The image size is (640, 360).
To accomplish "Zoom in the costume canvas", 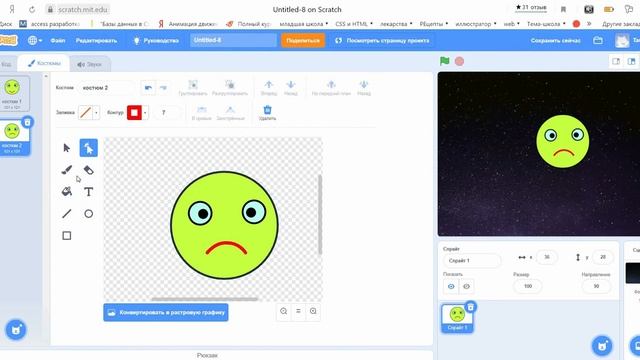I will (313, 311).
